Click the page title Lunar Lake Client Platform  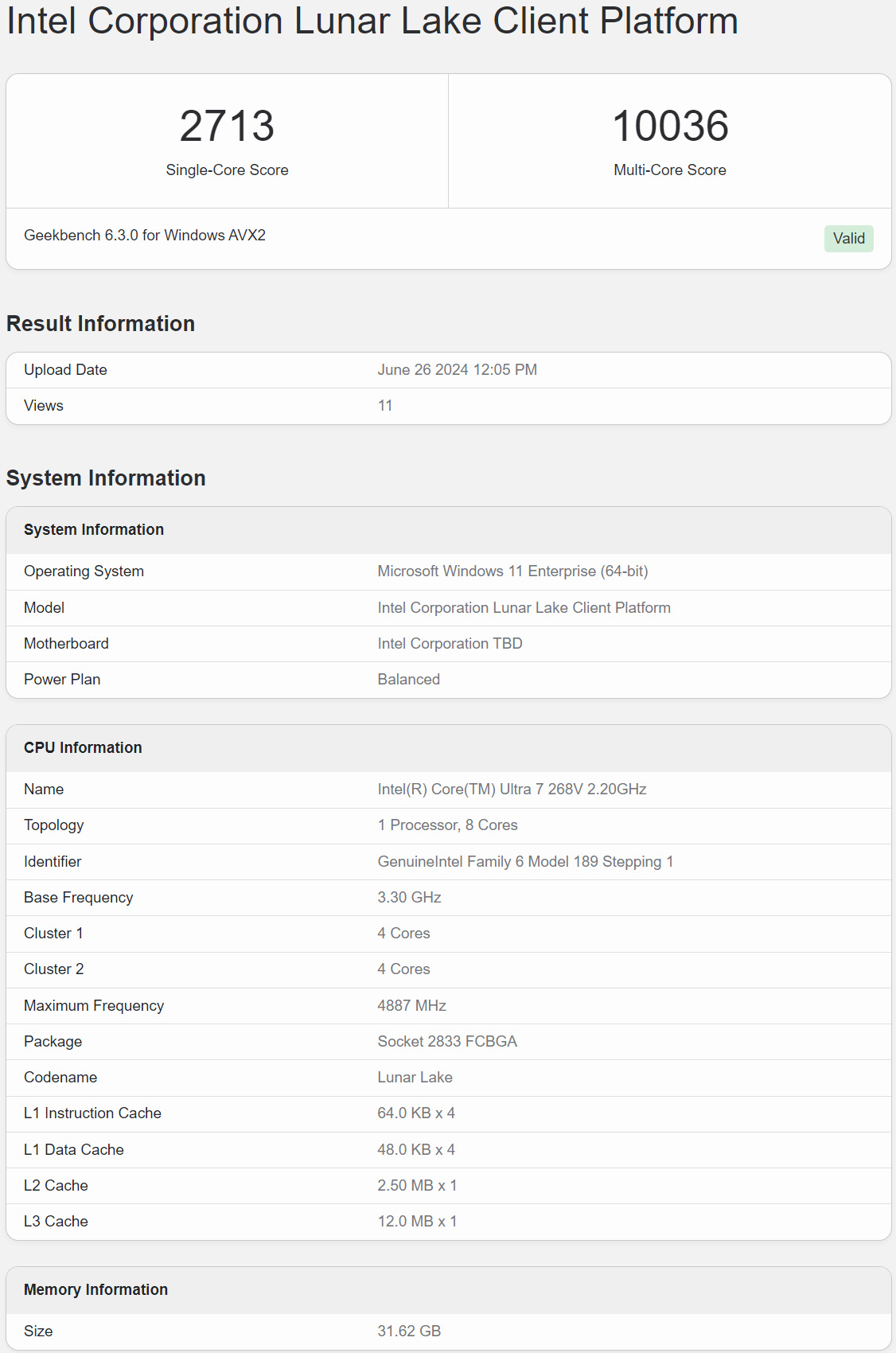coord(372,21)
